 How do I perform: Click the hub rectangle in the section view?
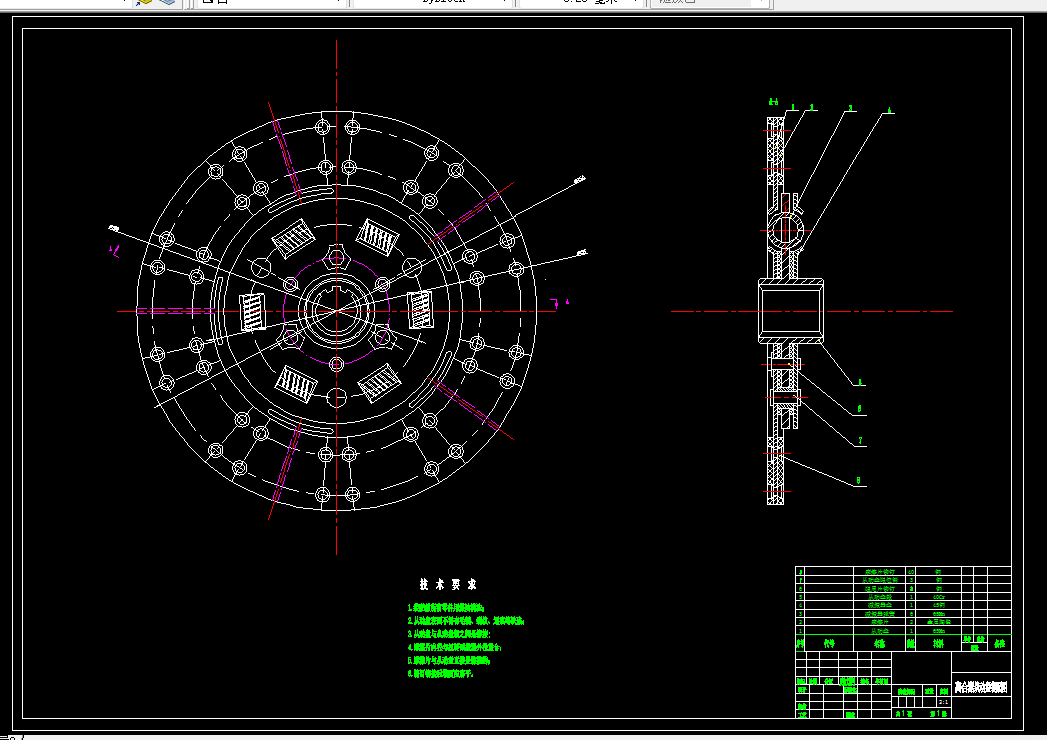click(x=791, y=311)
